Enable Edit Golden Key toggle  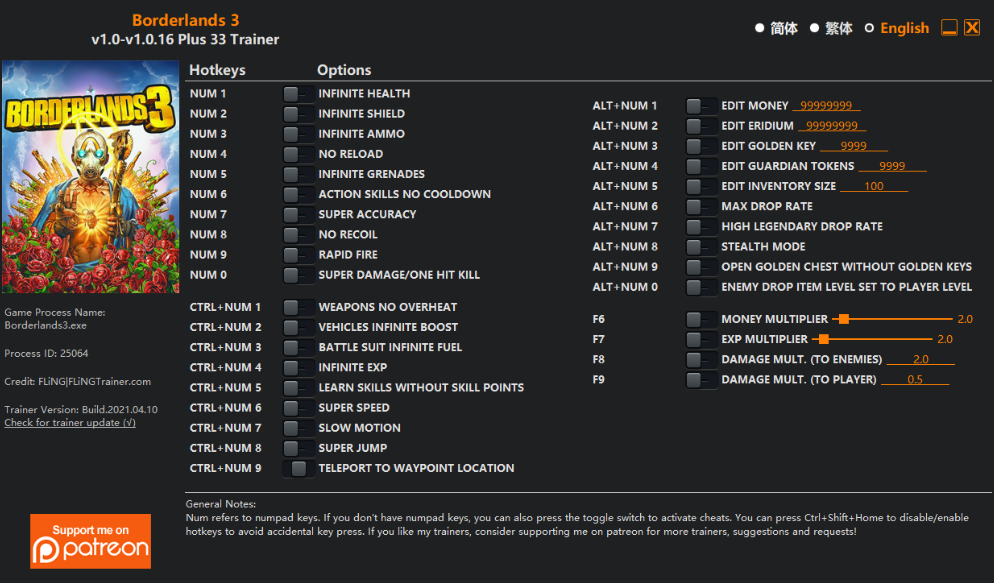point(701,146)
